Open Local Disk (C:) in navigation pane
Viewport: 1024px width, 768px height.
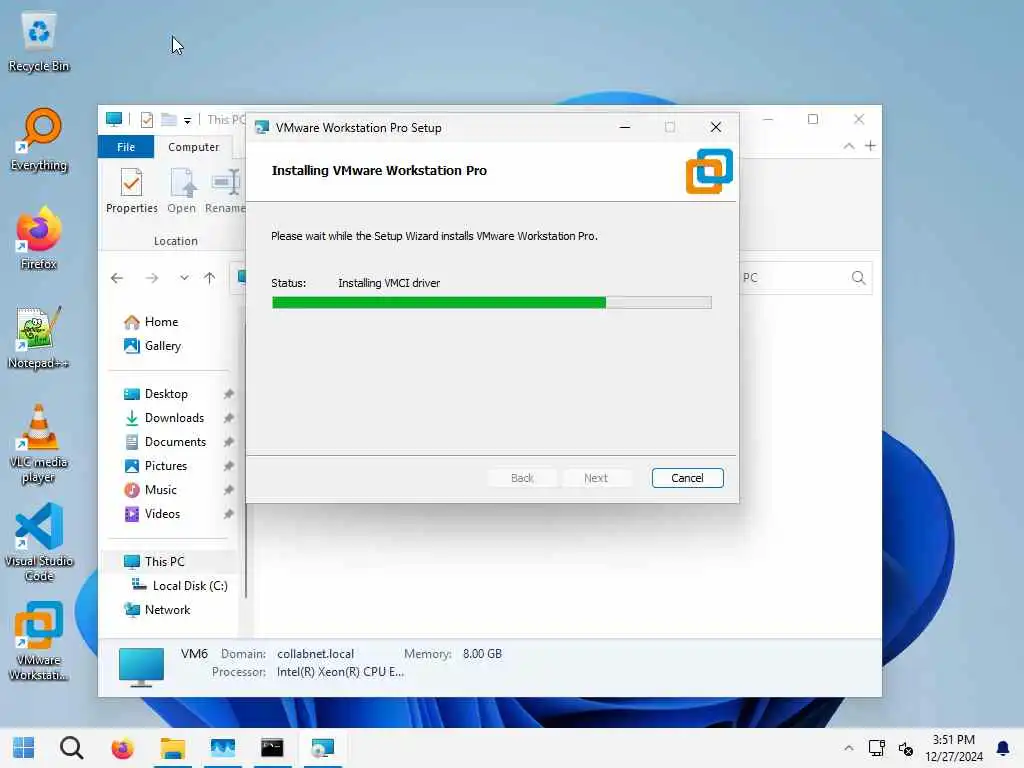(x=189, y=586)
